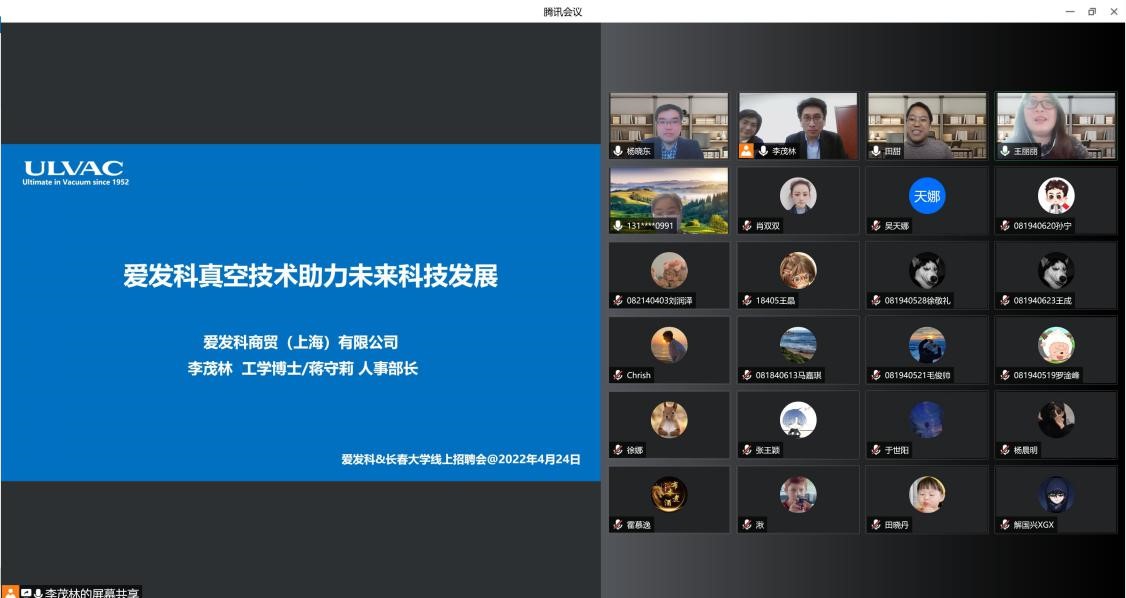
Task: Click the child photo avatar of 田晓丹
Action: pyautogui.click(x=926, y=494)
